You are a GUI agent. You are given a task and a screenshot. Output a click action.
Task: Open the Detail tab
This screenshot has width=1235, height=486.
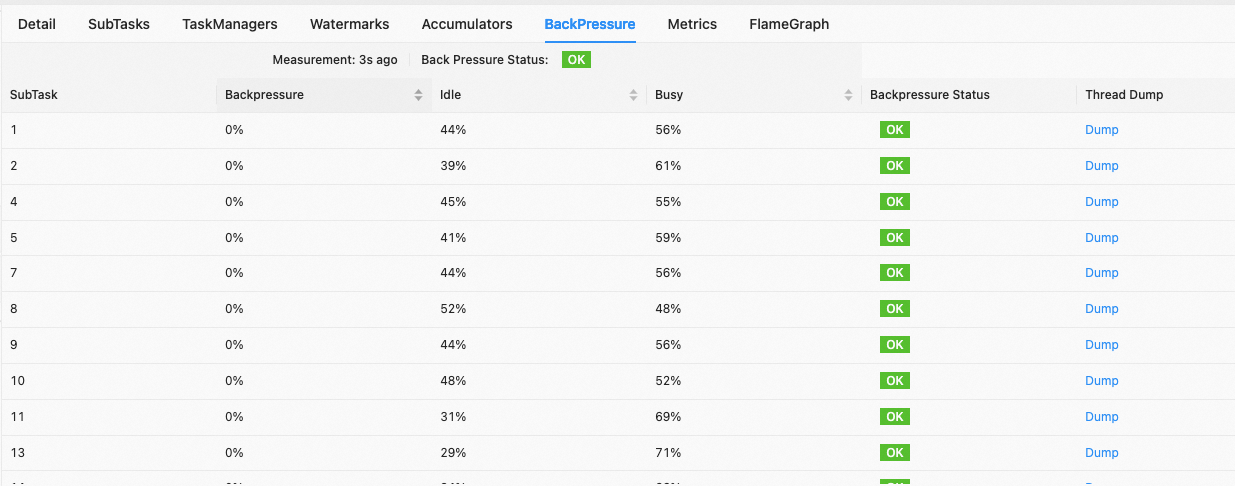point(37,24)
